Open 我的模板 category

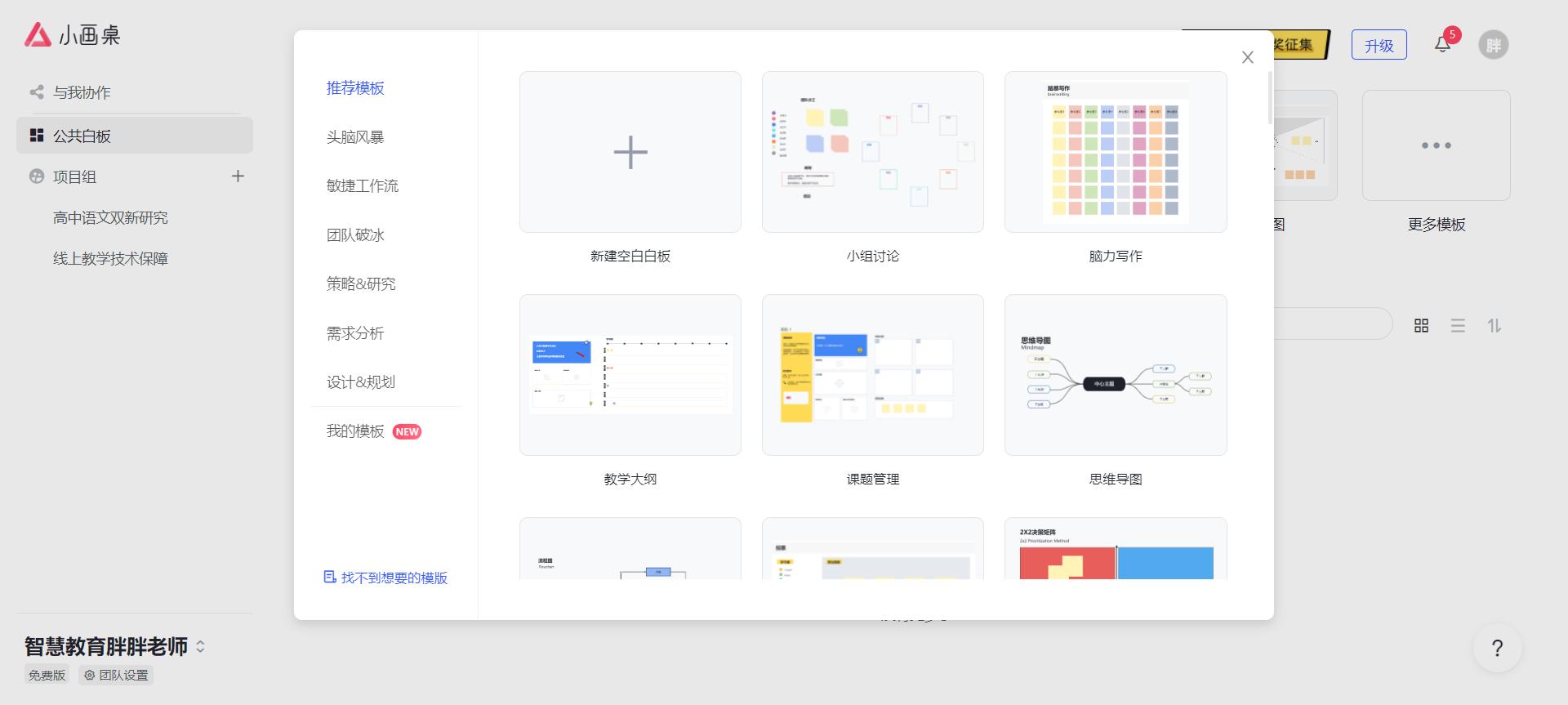355,431
